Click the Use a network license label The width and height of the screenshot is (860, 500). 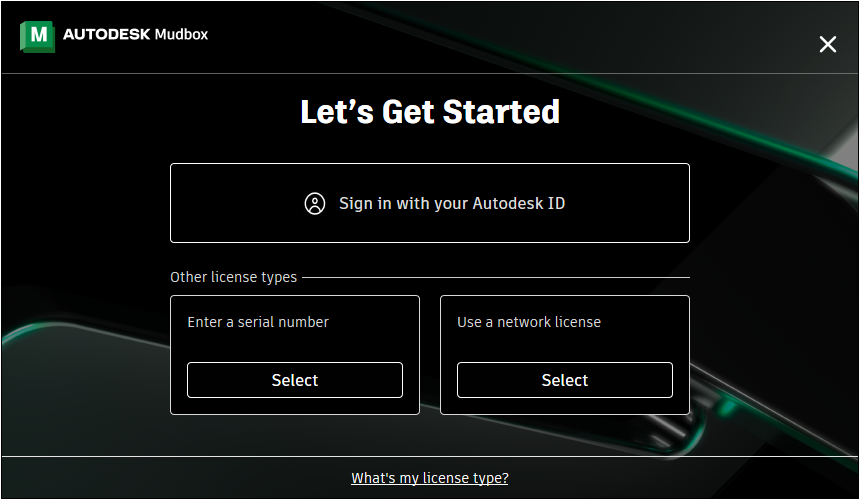(x=529, y=322)
